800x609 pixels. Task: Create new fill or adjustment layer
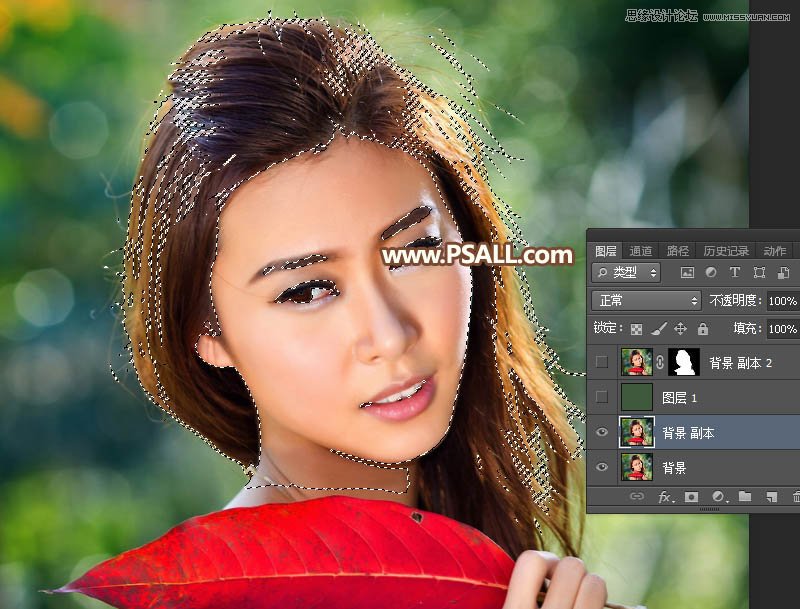click(718, 496)
